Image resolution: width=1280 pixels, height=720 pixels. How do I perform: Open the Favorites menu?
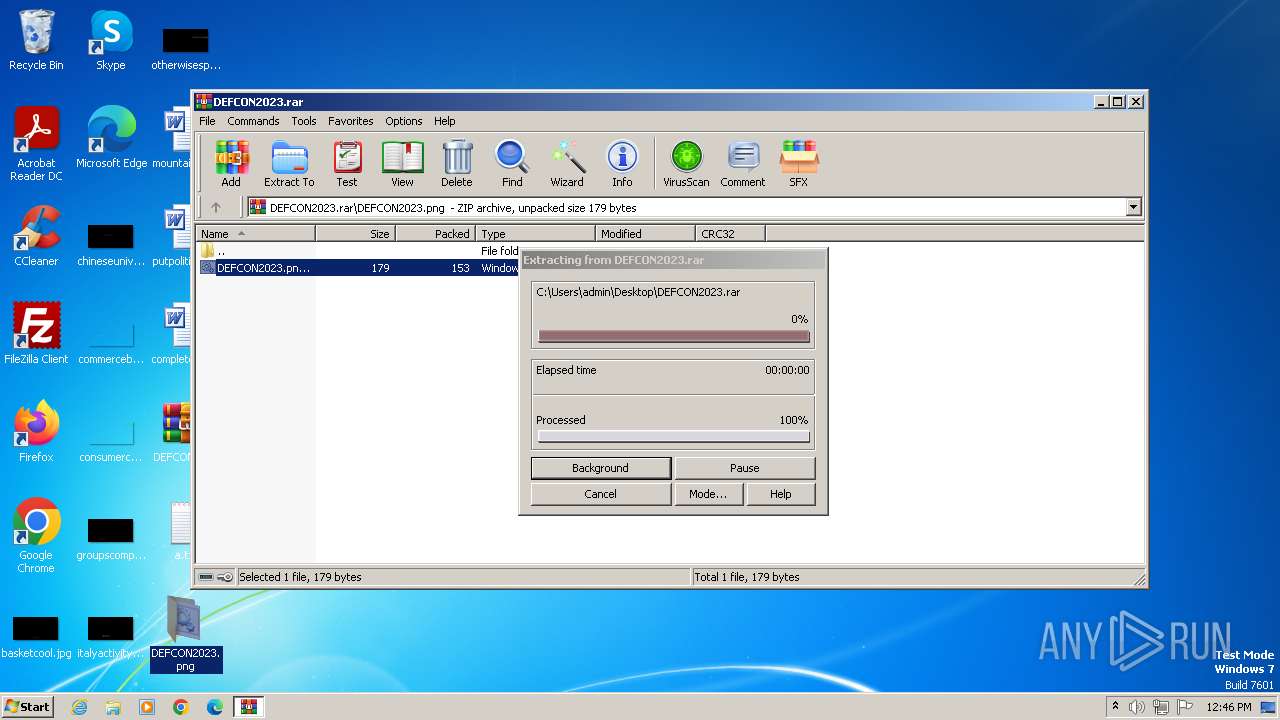pos(351,121)
